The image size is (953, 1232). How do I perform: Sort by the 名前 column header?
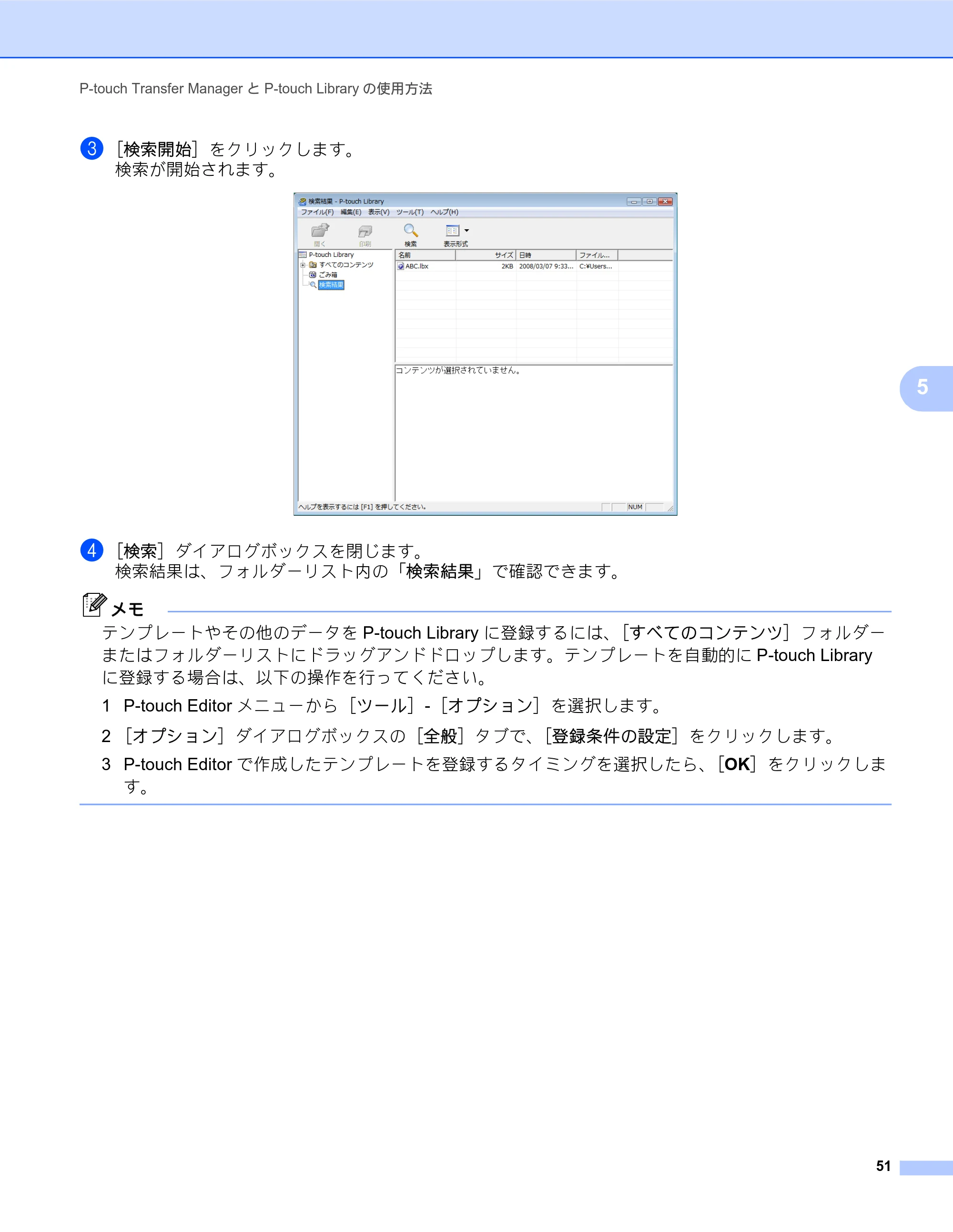[425, 255]
